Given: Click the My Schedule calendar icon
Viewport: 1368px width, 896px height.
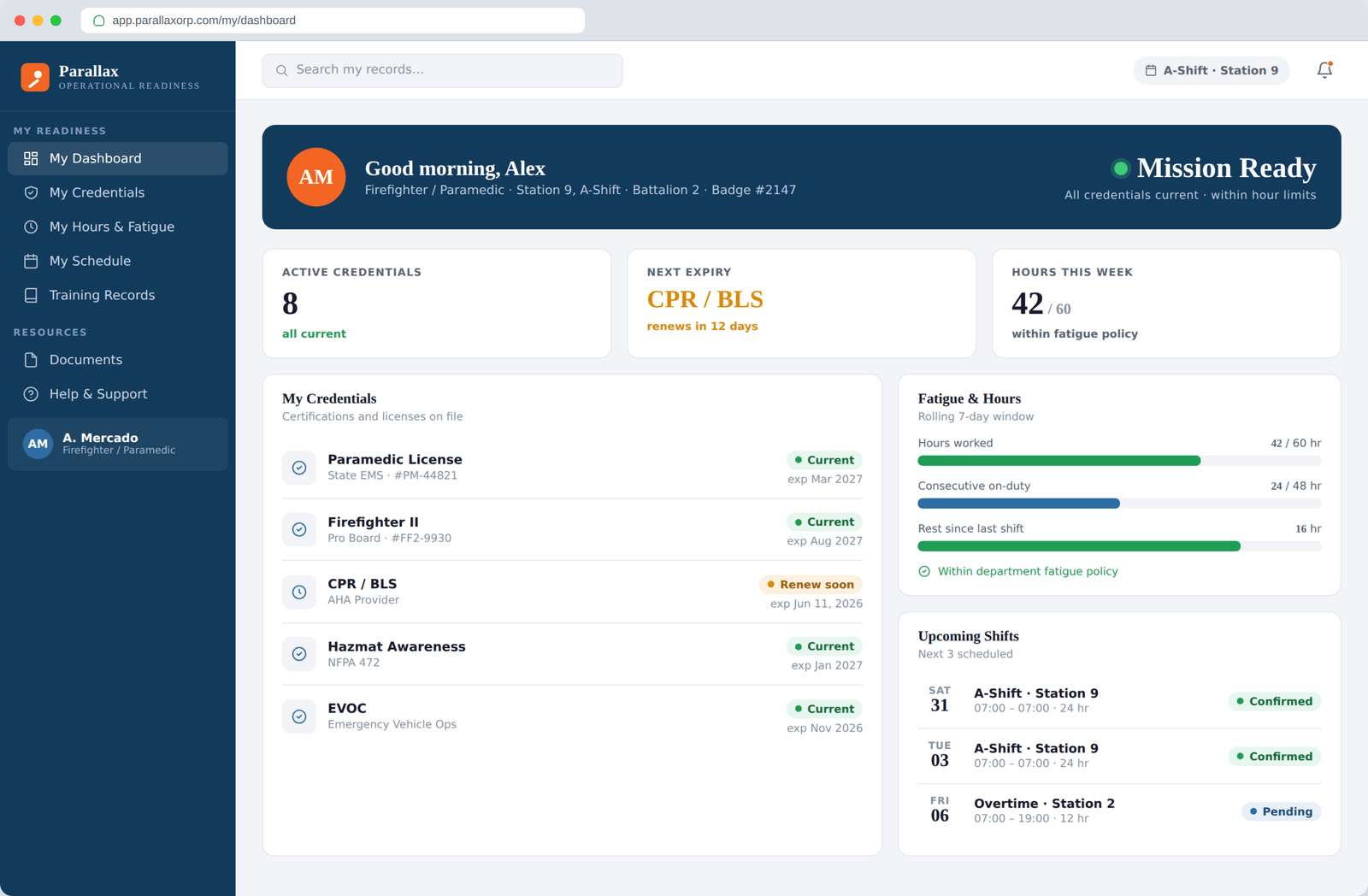Looking at the screenshot, I should (x=31, y=261).
